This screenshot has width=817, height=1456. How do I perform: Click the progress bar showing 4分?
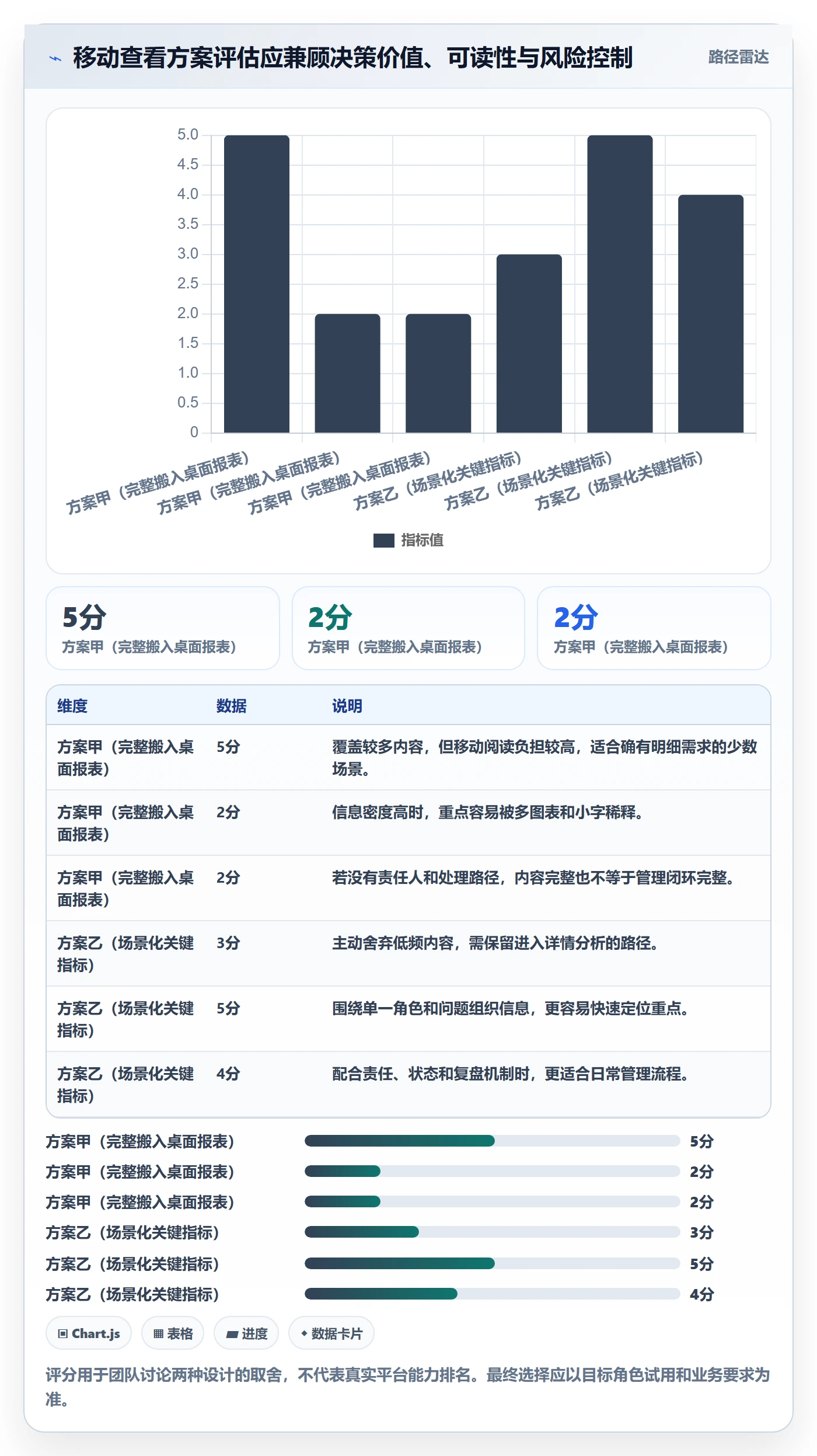pos(493,1294)
